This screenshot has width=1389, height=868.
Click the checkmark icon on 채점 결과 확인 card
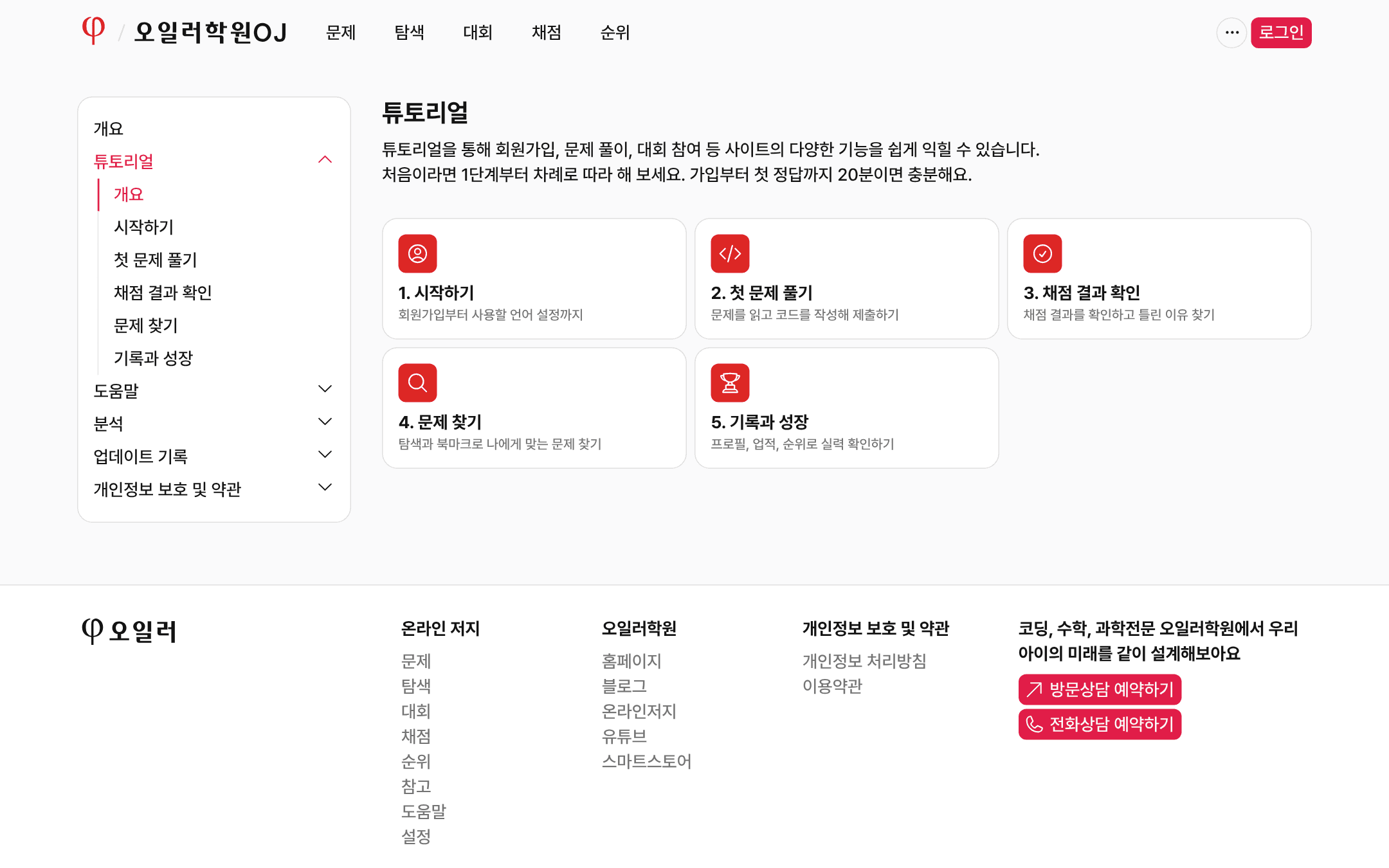coord(1042,253)
